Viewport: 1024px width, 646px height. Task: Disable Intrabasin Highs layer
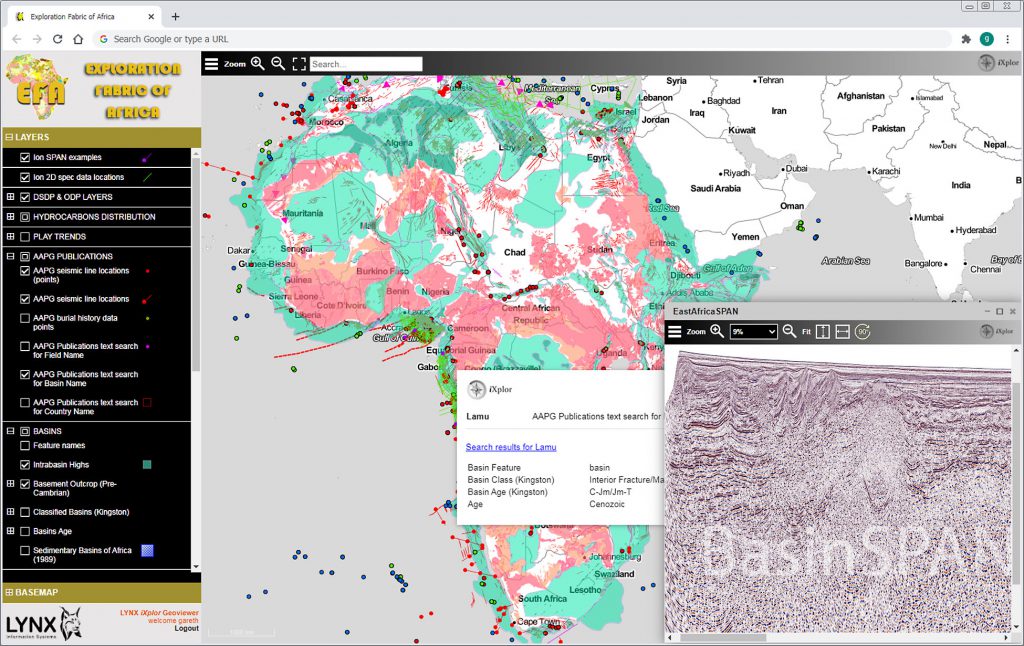point(25,464)
